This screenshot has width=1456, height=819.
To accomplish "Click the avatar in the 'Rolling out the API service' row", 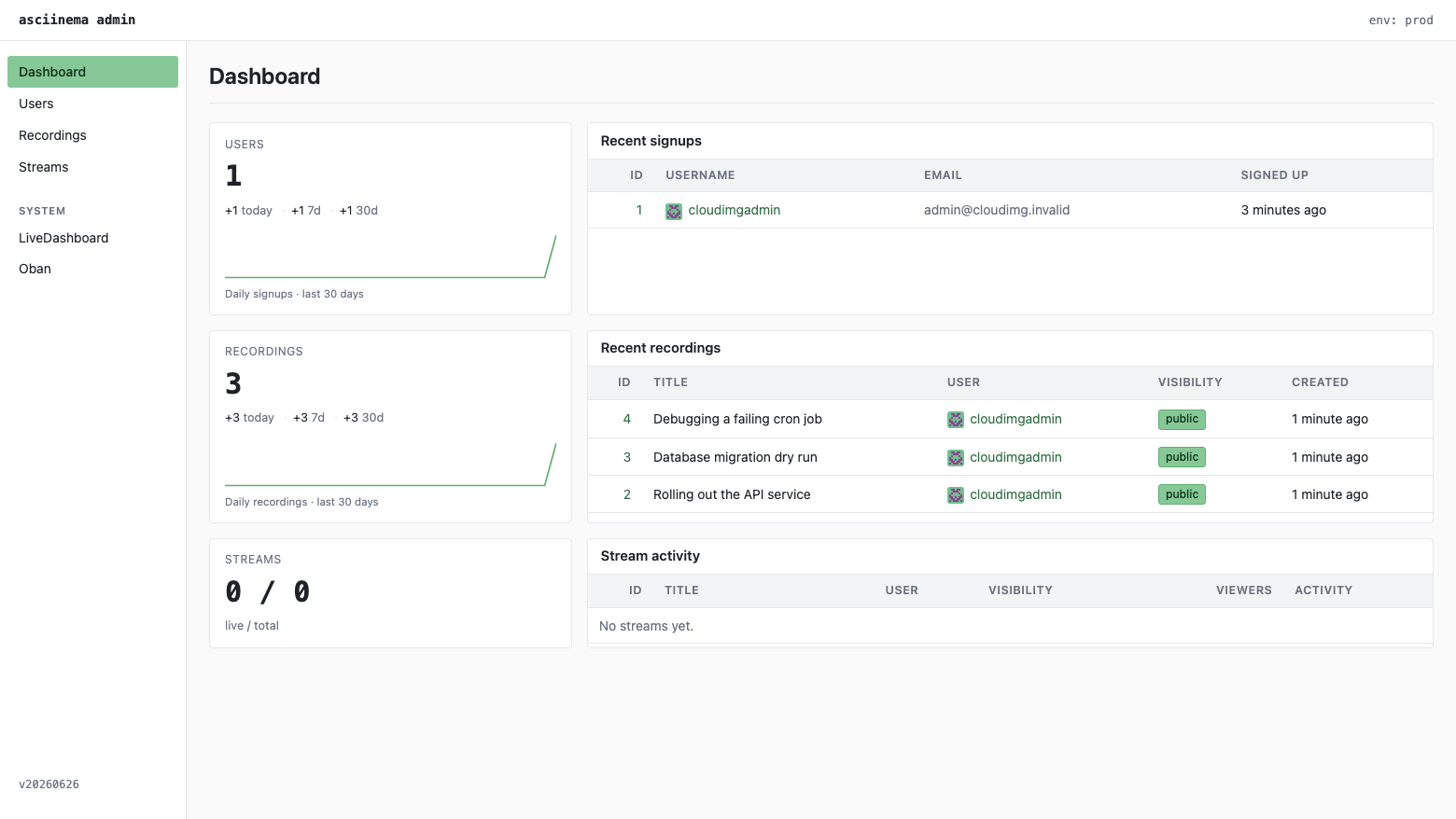I will pyautogui.click(x=956, y=495).
